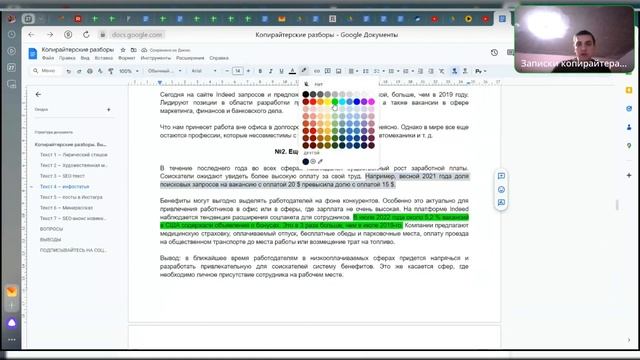
Task: Open the Справка menu
Action: pyautogui.click(x=219, y=58)
